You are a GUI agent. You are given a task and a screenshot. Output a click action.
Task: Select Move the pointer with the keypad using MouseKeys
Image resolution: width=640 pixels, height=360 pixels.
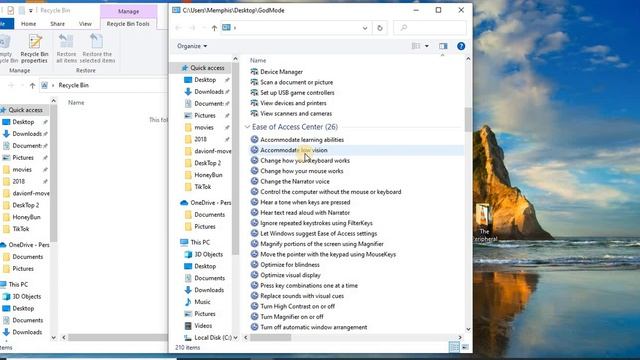coord(328,254)
